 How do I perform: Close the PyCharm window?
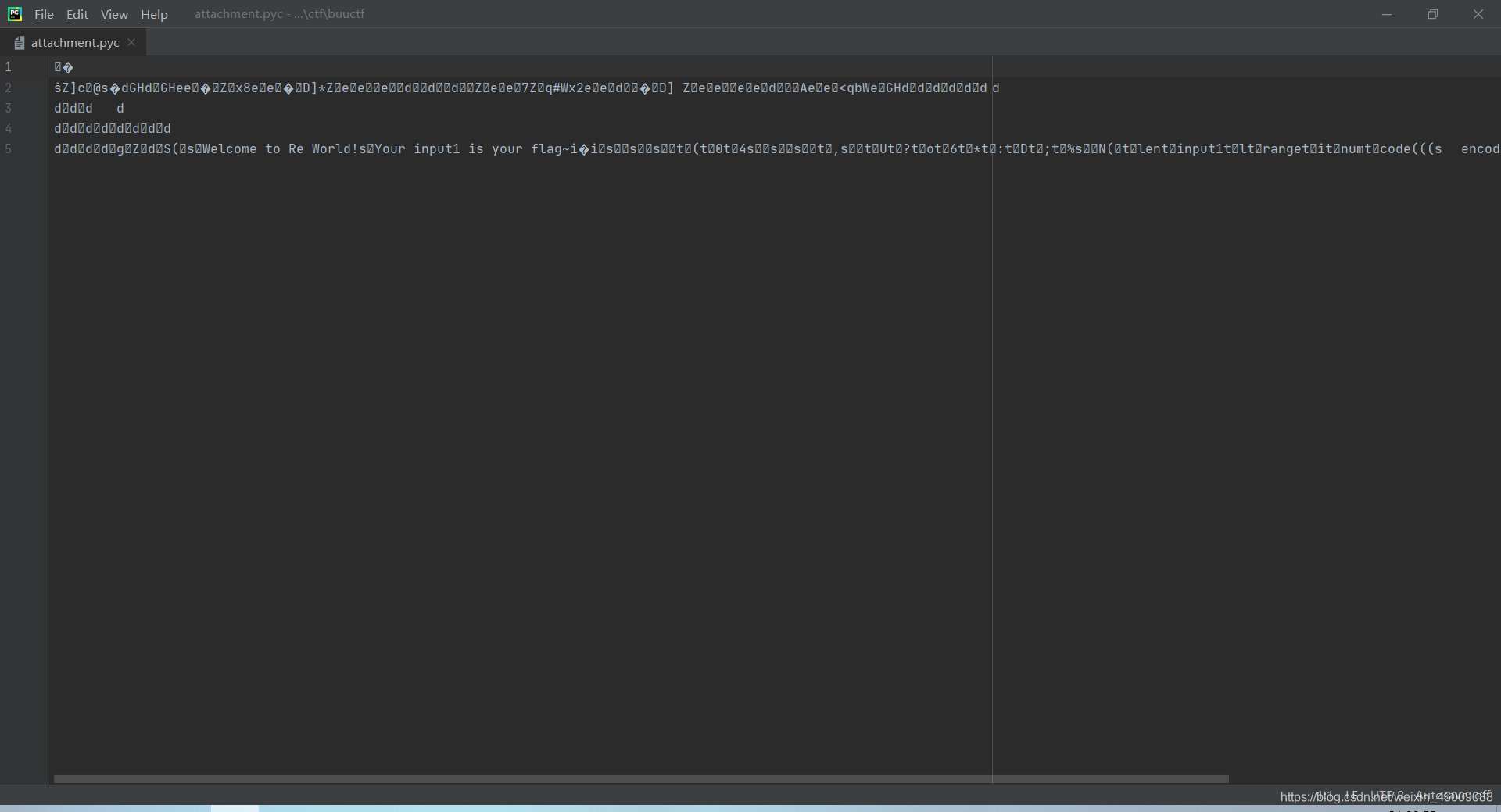click(1478, 14)
